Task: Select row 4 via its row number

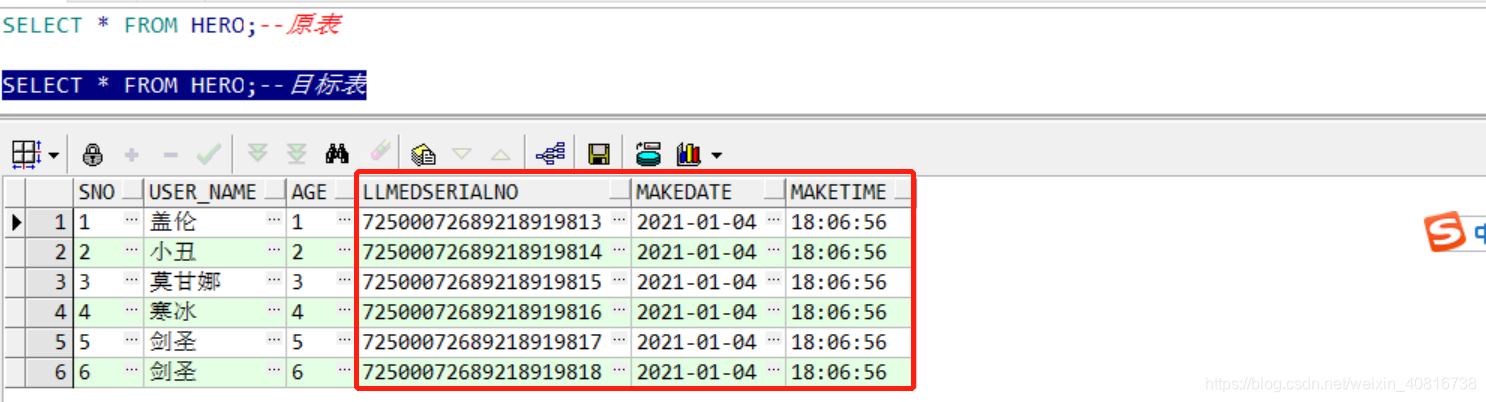Action: coord(49,312)
